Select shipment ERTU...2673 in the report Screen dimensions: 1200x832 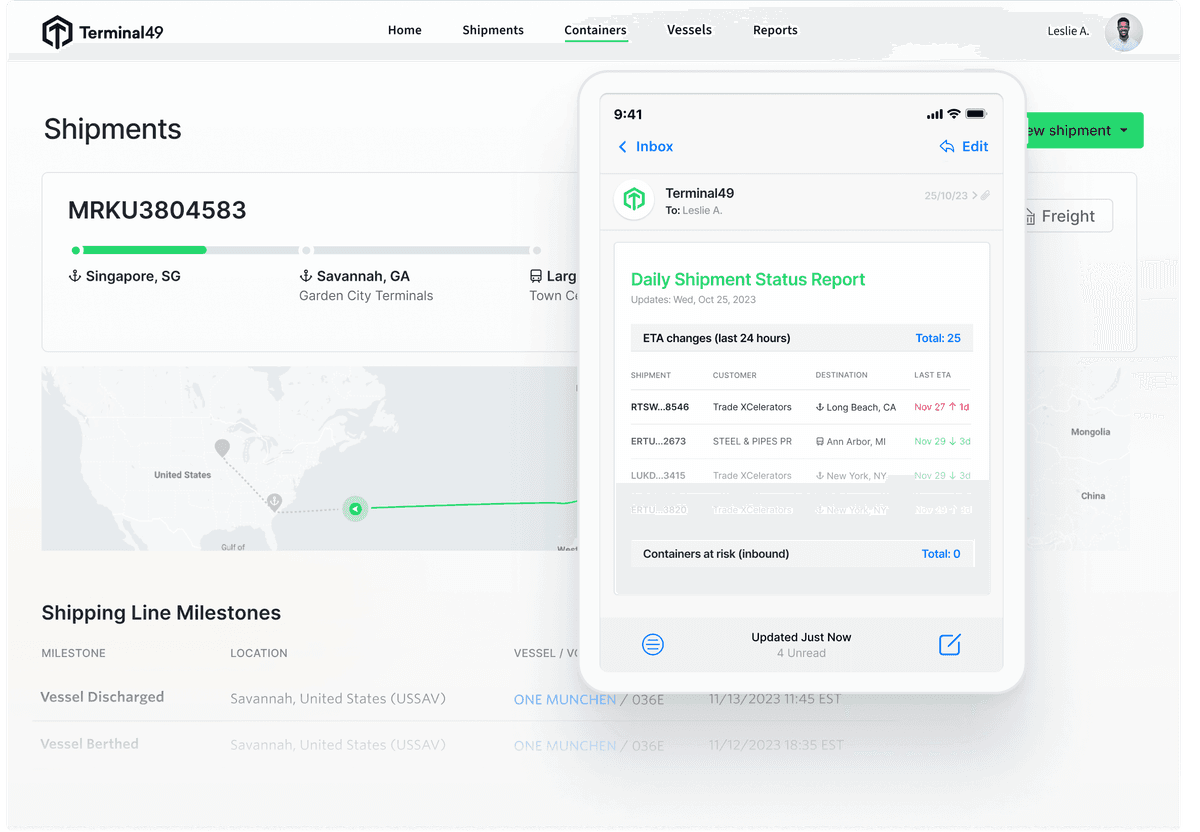click(x=658, y=442)
